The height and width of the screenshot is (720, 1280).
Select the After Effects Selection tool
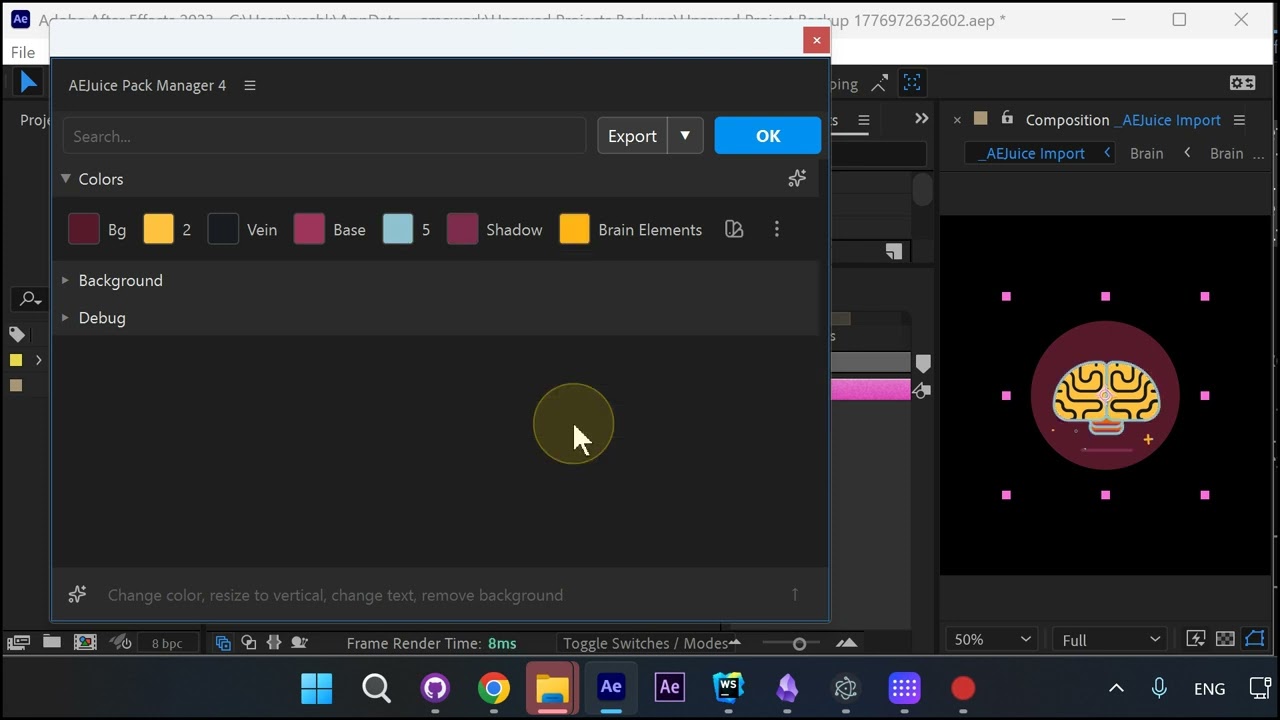28,83
